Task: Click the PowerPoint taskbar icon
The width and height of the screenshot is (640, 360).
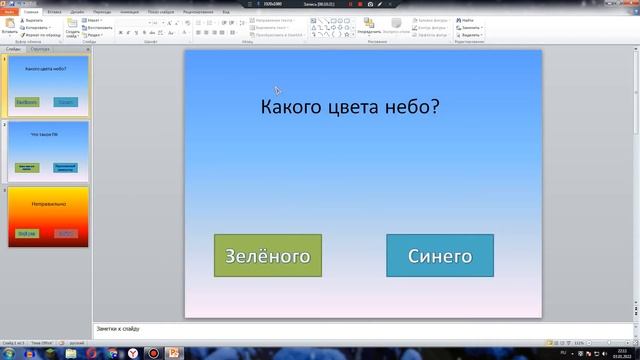Action: (174, 353)
